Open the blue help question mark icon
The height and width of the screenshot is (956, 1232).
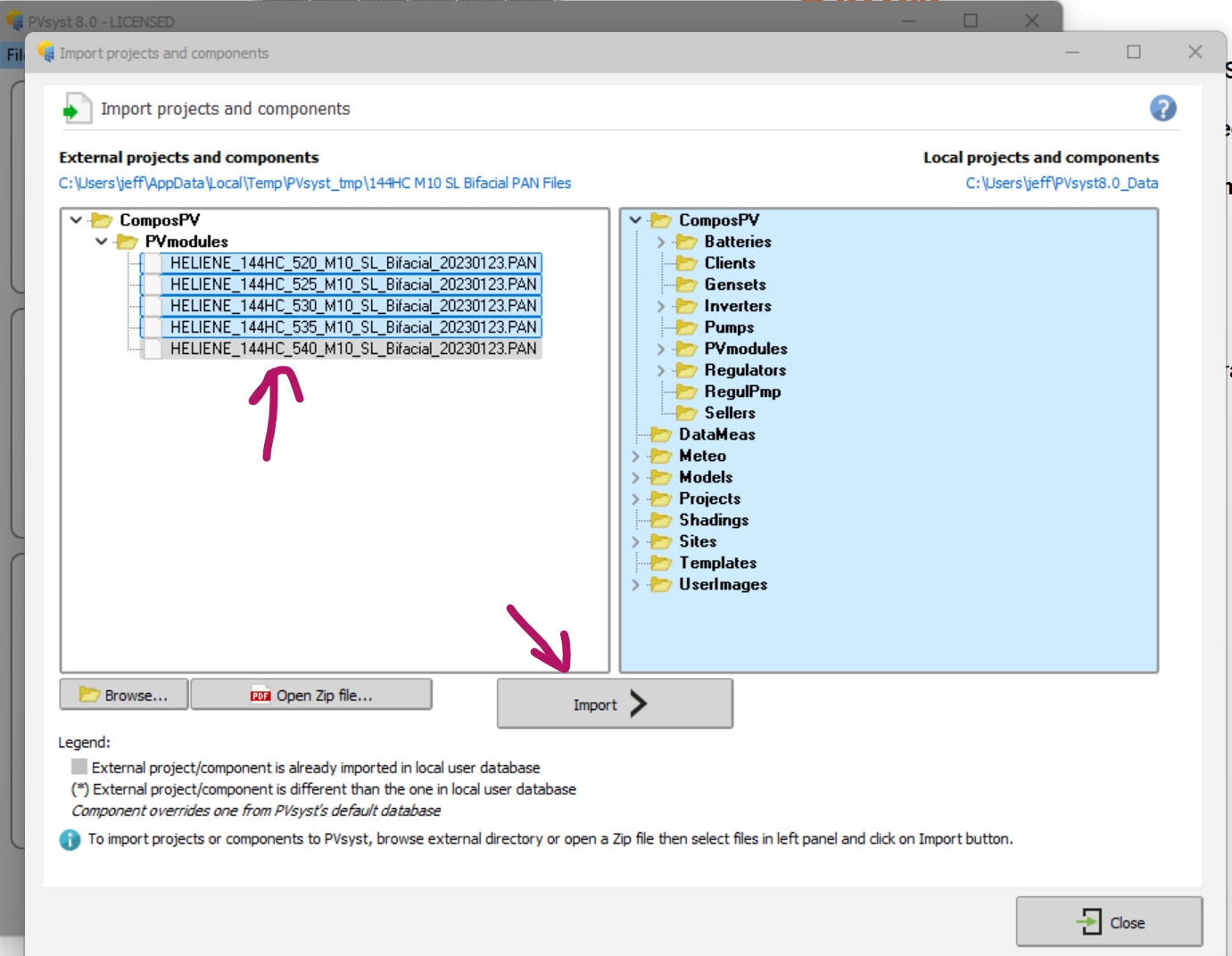(1162, 109)
